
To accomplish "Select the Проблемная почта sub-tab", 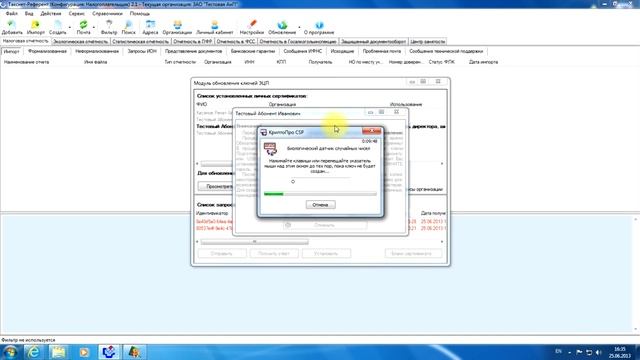I will (x=382, y=51).
